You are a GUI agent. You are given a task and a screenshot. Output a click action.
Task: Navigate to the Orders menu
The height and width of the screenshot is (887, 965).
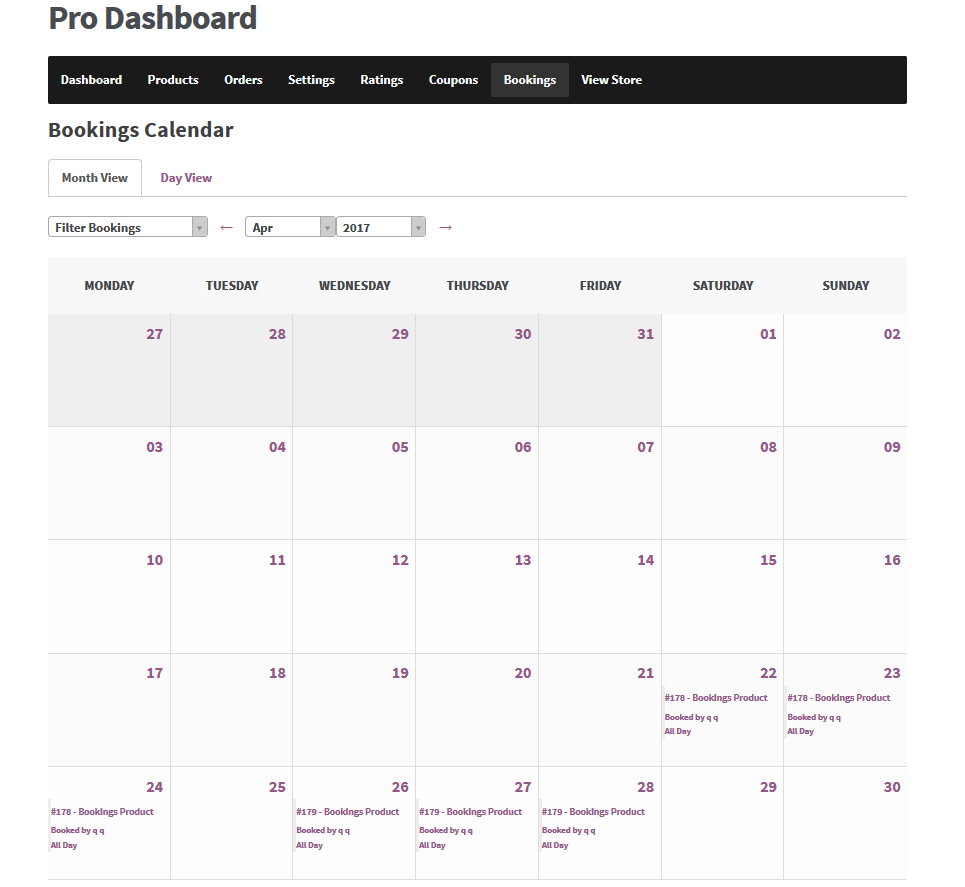(x=243, y=80)
